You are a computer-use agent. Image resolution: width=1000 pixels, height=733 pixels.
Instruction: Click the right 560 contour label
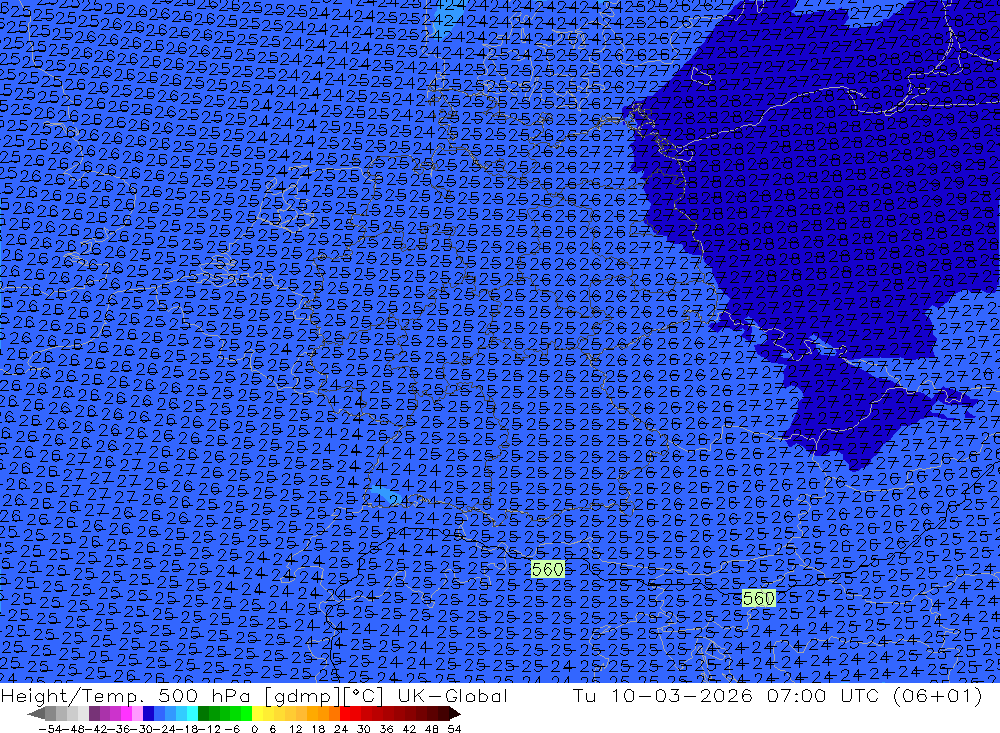tap(759, 598)
